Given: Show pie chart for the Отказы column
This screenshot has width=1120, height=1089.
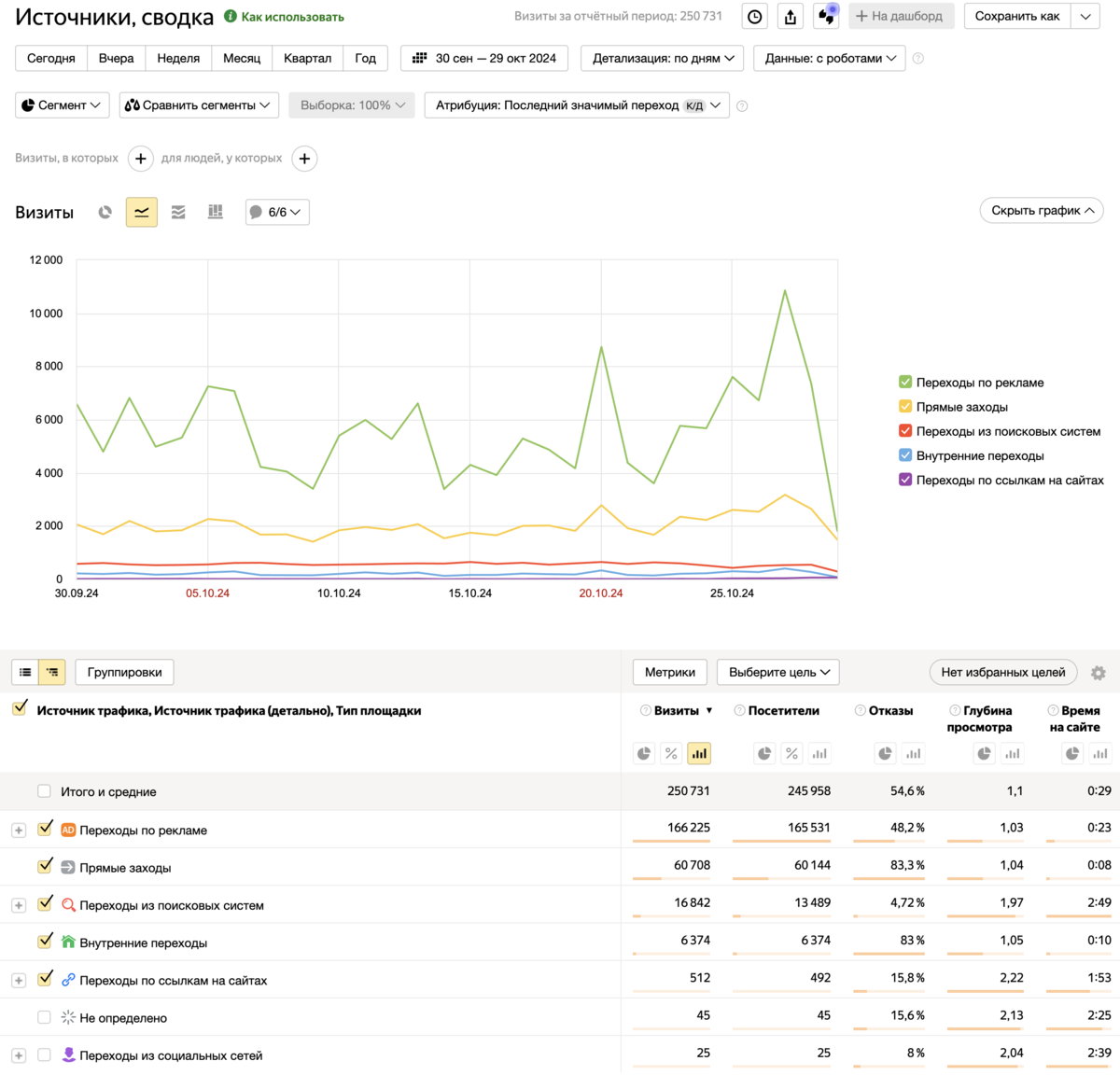Looking at the screenshot, I should [885, 754].
